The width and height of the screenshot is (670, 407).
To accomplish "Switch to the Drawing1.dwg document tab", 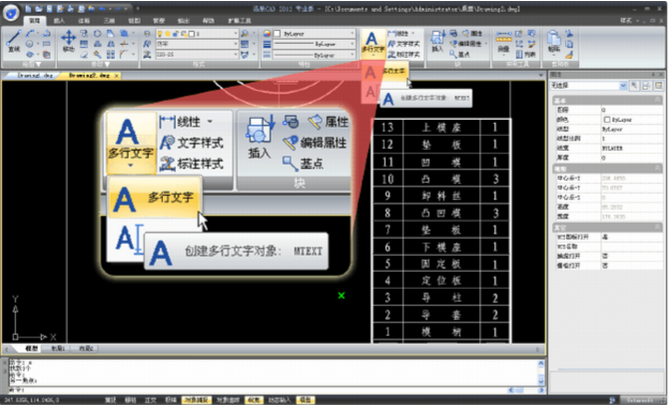I will [x=35, y=75].
